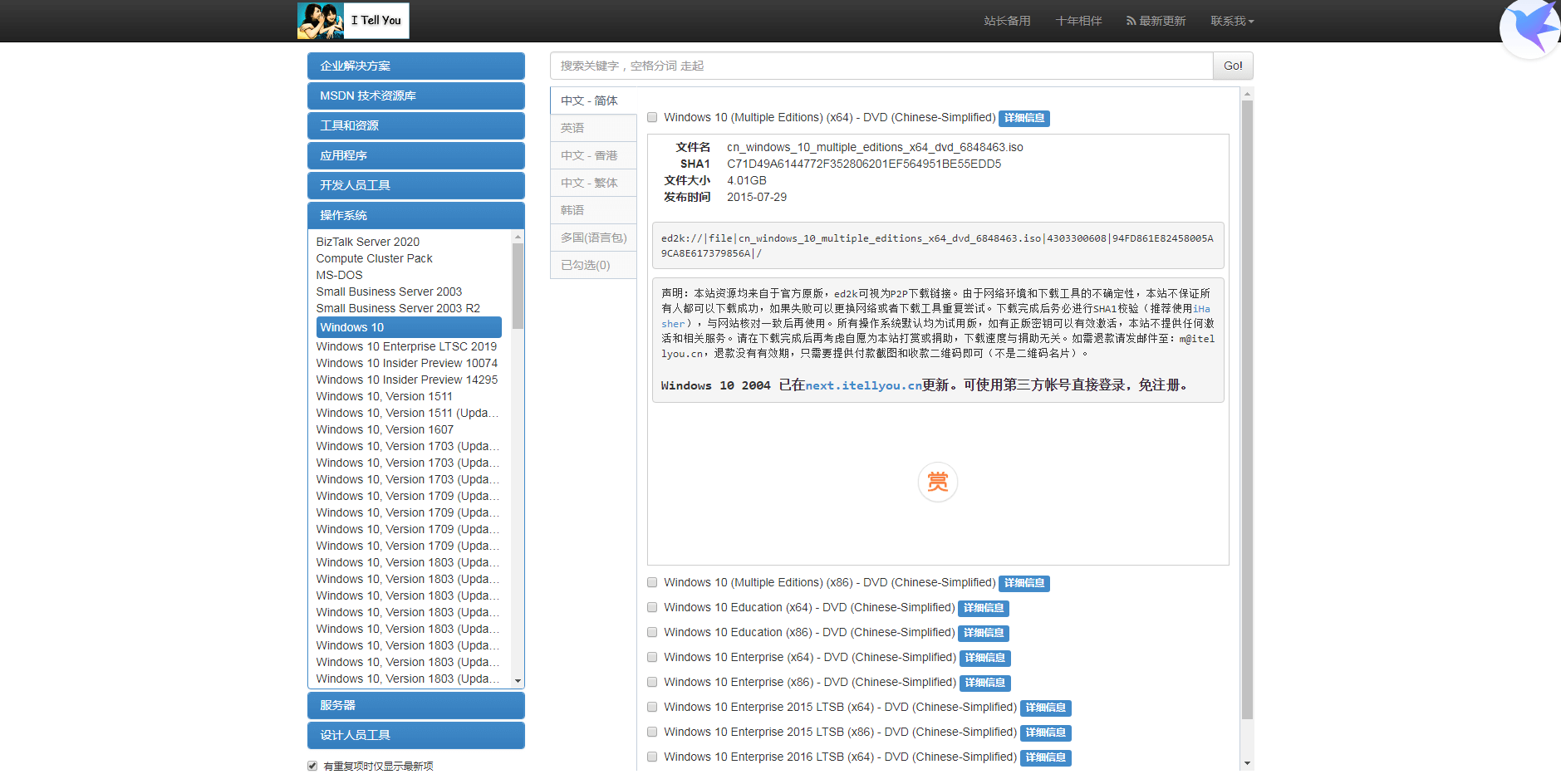This screenshot has height=784, width=1561.
Task: Click the I Tell You site logo
Action: click(x=353, y=21)
